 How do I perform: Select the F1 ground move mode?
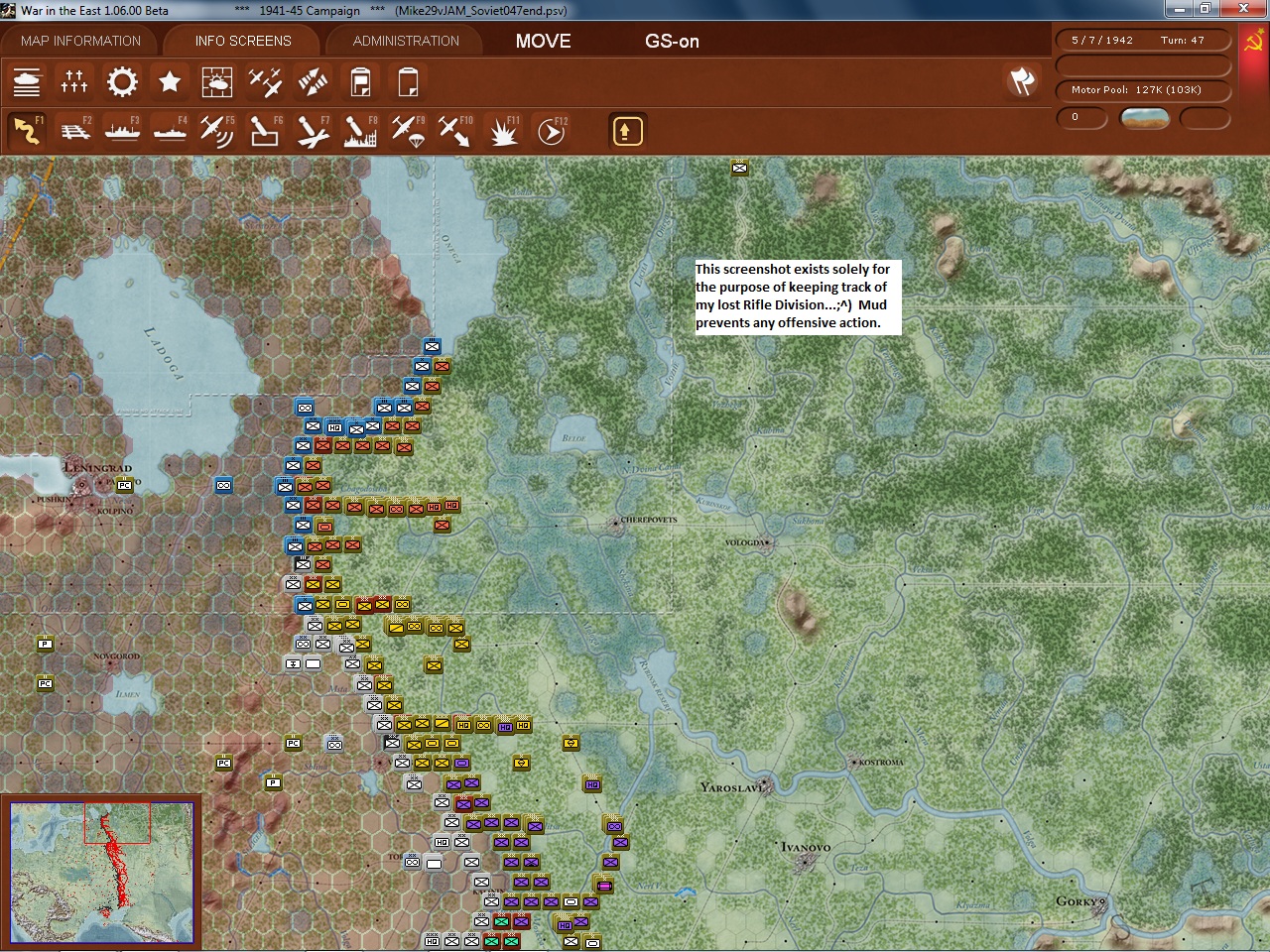27,130
